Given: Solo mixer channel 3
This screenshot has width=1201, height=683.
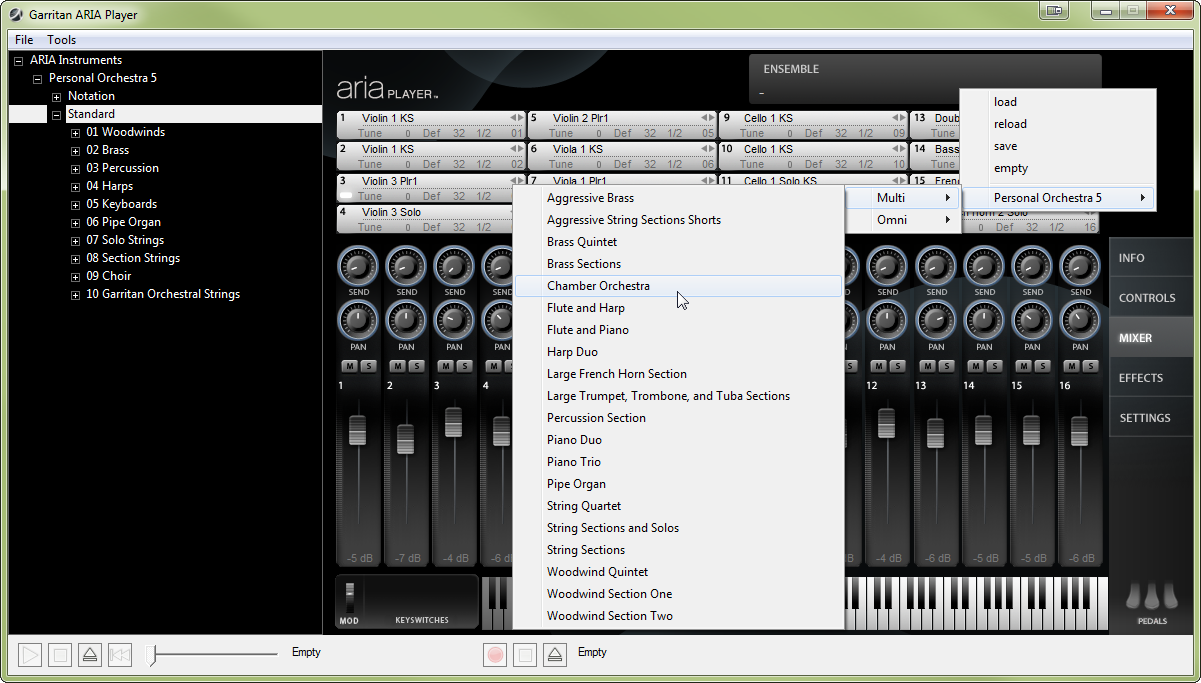Looking at the screenshot, I should (464, 366).
